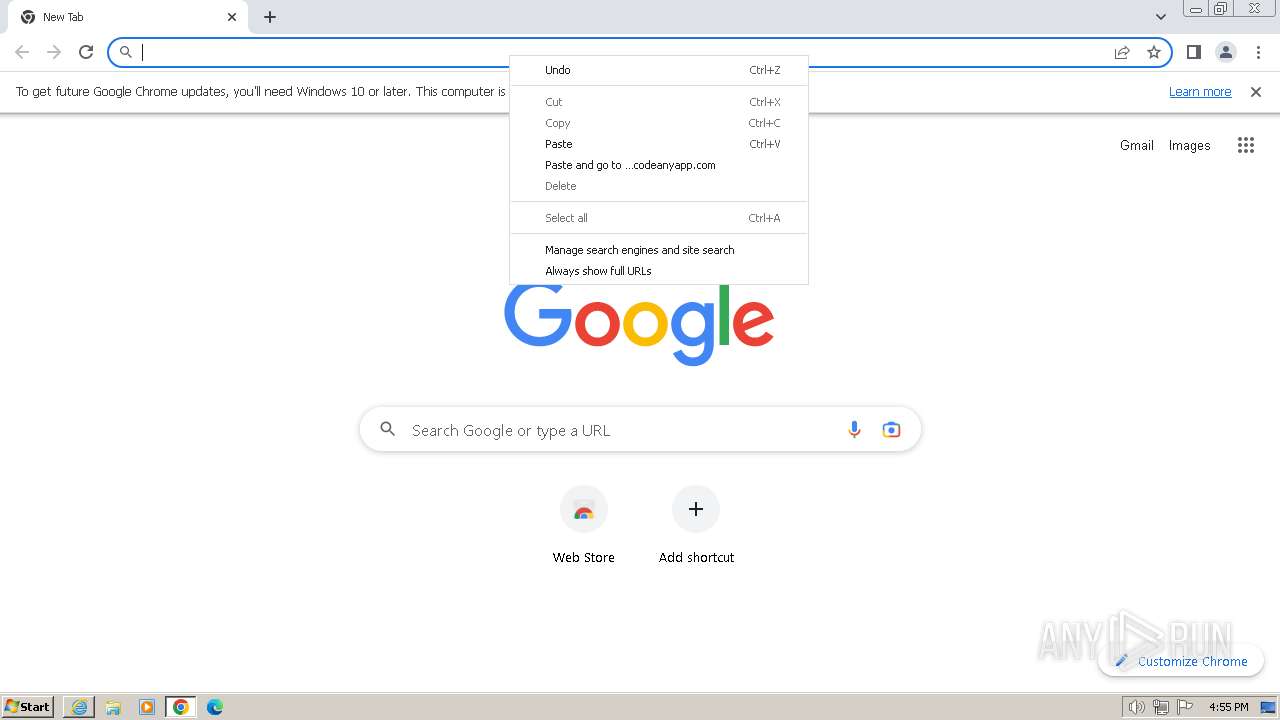1280x720 pixels.
Task: Open Google apps grid icon
Action: 1245,145
